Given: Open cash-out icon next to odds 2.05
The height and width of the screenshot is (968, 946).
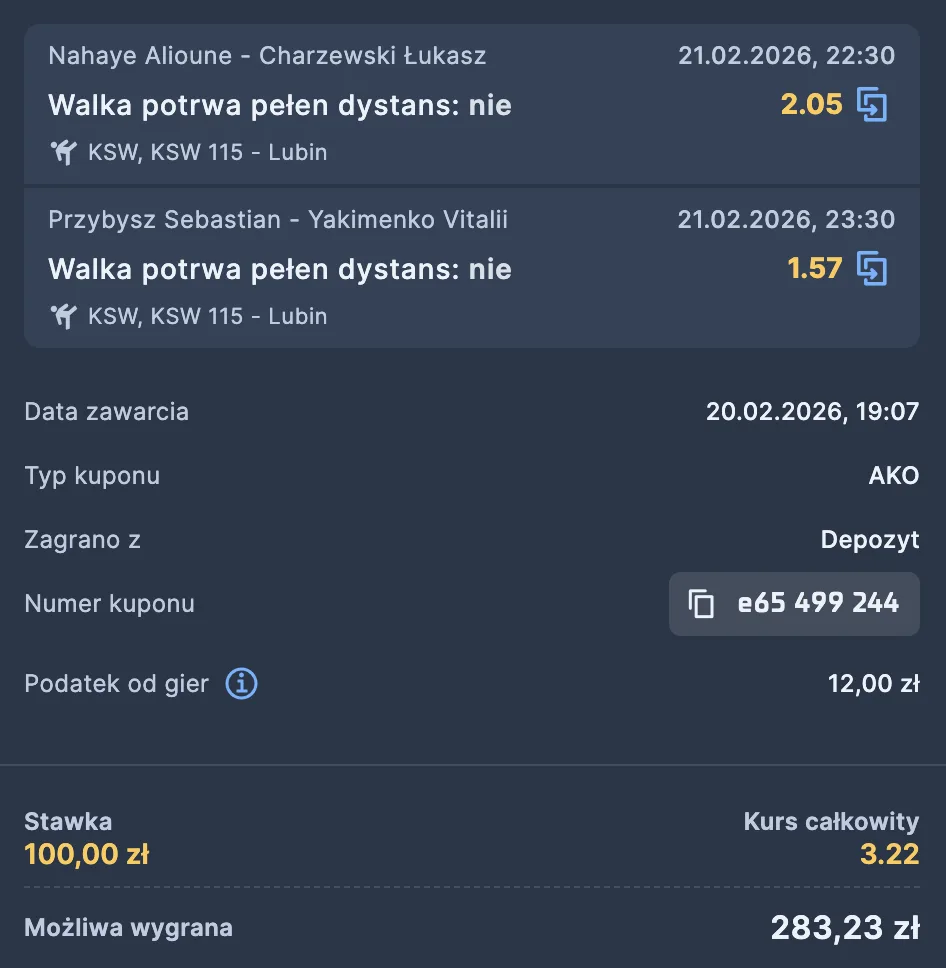Looking at the screenshot, I should coord(872,104).
